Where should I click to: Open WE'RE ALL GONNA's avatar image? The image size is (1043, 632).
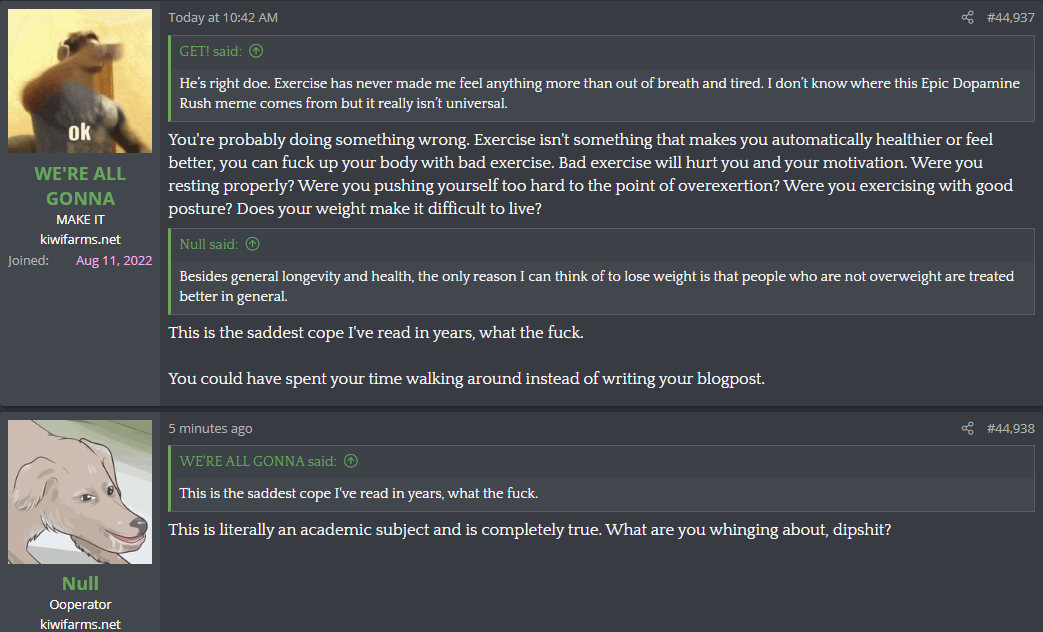80,81
